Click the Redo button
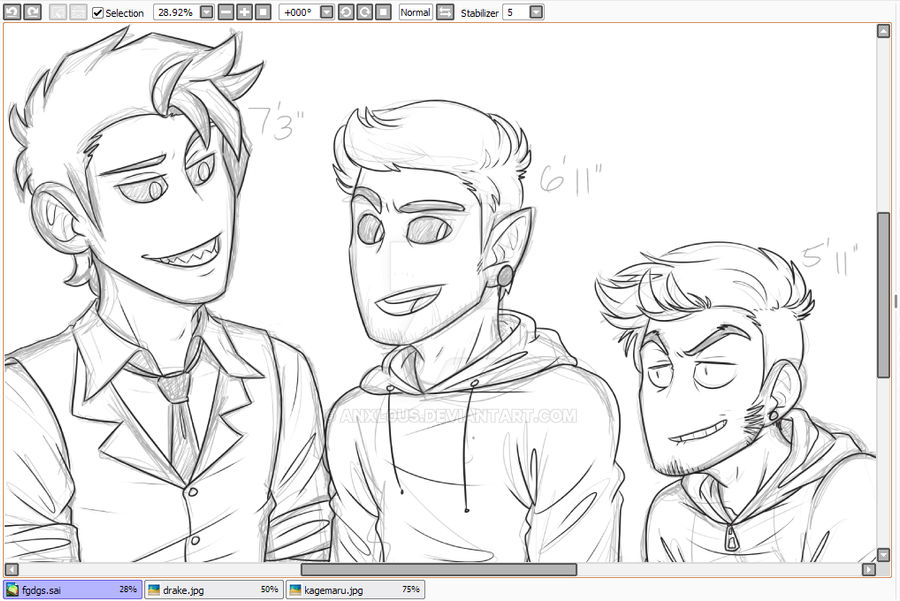Screen dimensions: 900x601 (32, 11)
